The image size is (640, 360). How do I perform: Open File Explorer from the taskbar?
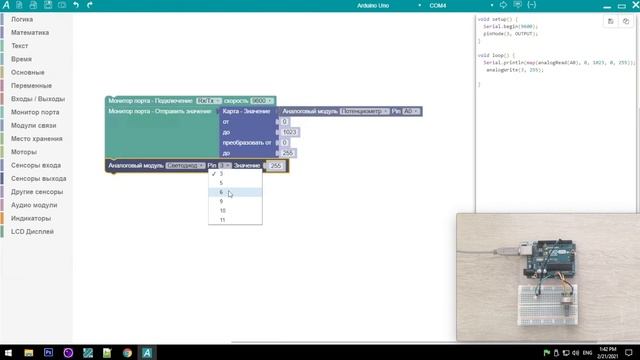click(29, 353)
